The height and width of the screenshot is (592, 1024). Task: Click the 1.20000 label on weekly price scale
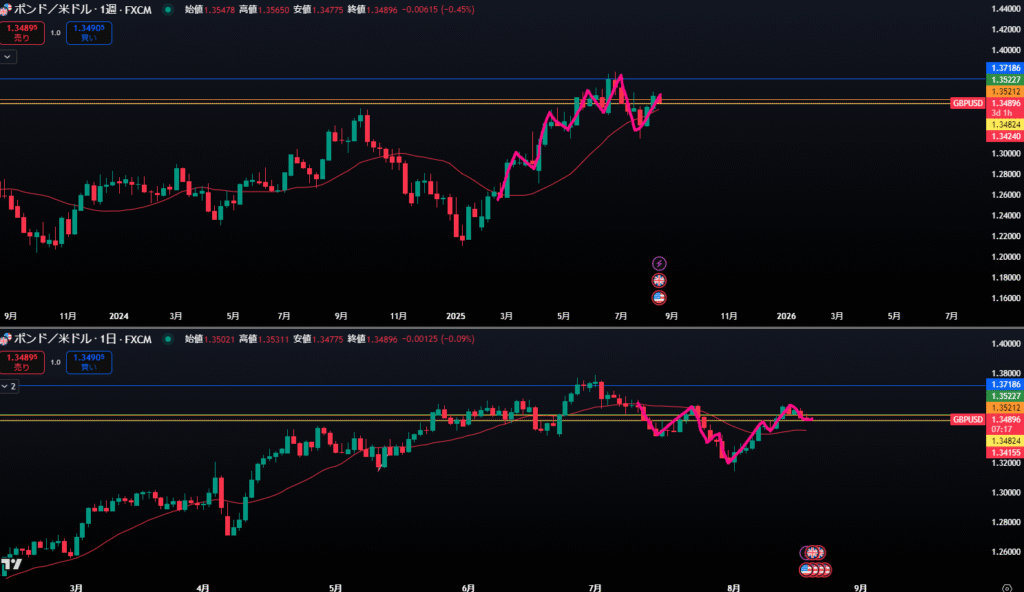point(1006,257)
